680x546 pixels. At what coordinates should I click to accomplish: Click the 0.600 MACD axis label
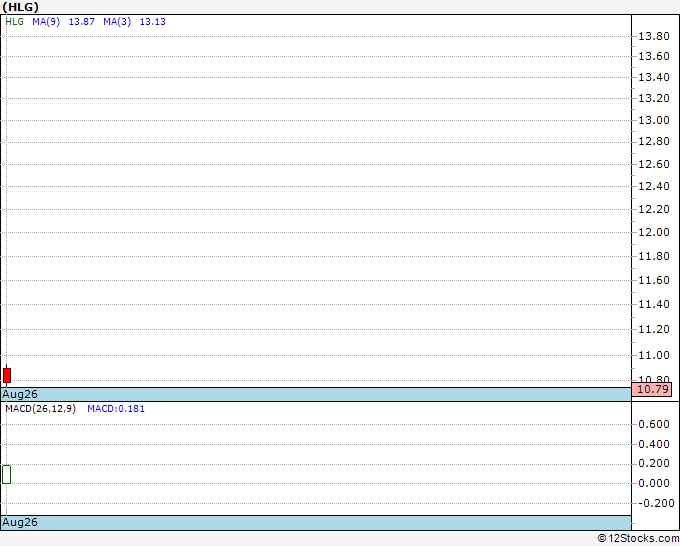coord(654,424)
